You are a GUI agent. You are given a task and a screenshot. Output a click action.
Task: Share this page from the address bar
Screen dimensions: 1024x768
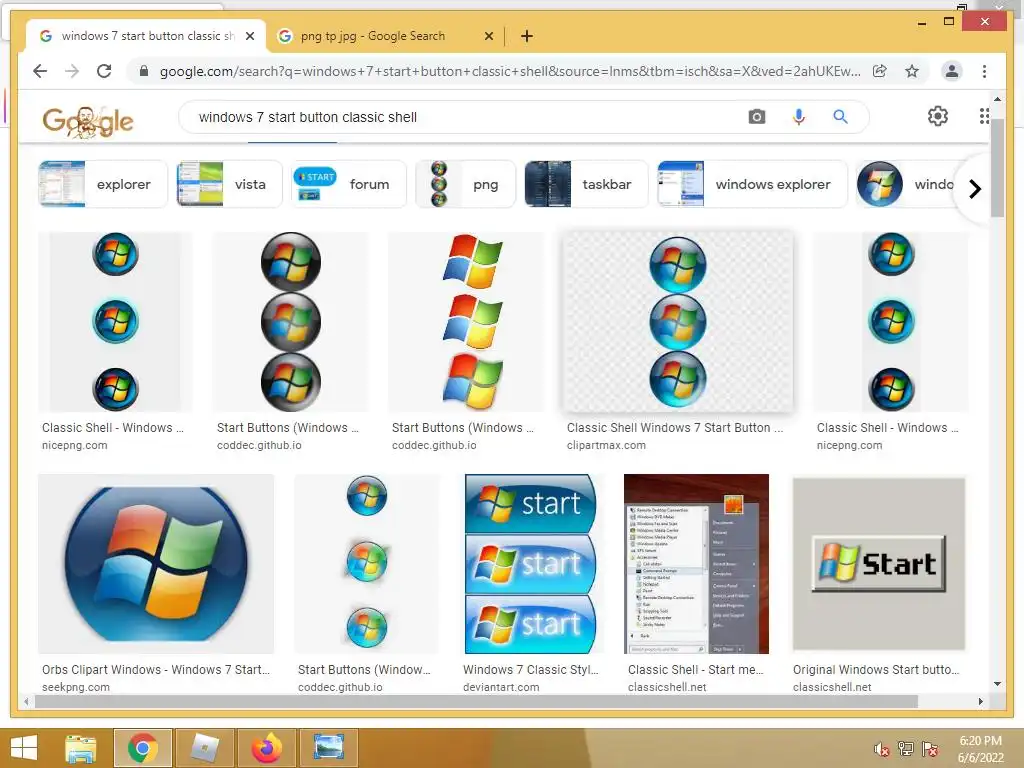tap(880, 71)
